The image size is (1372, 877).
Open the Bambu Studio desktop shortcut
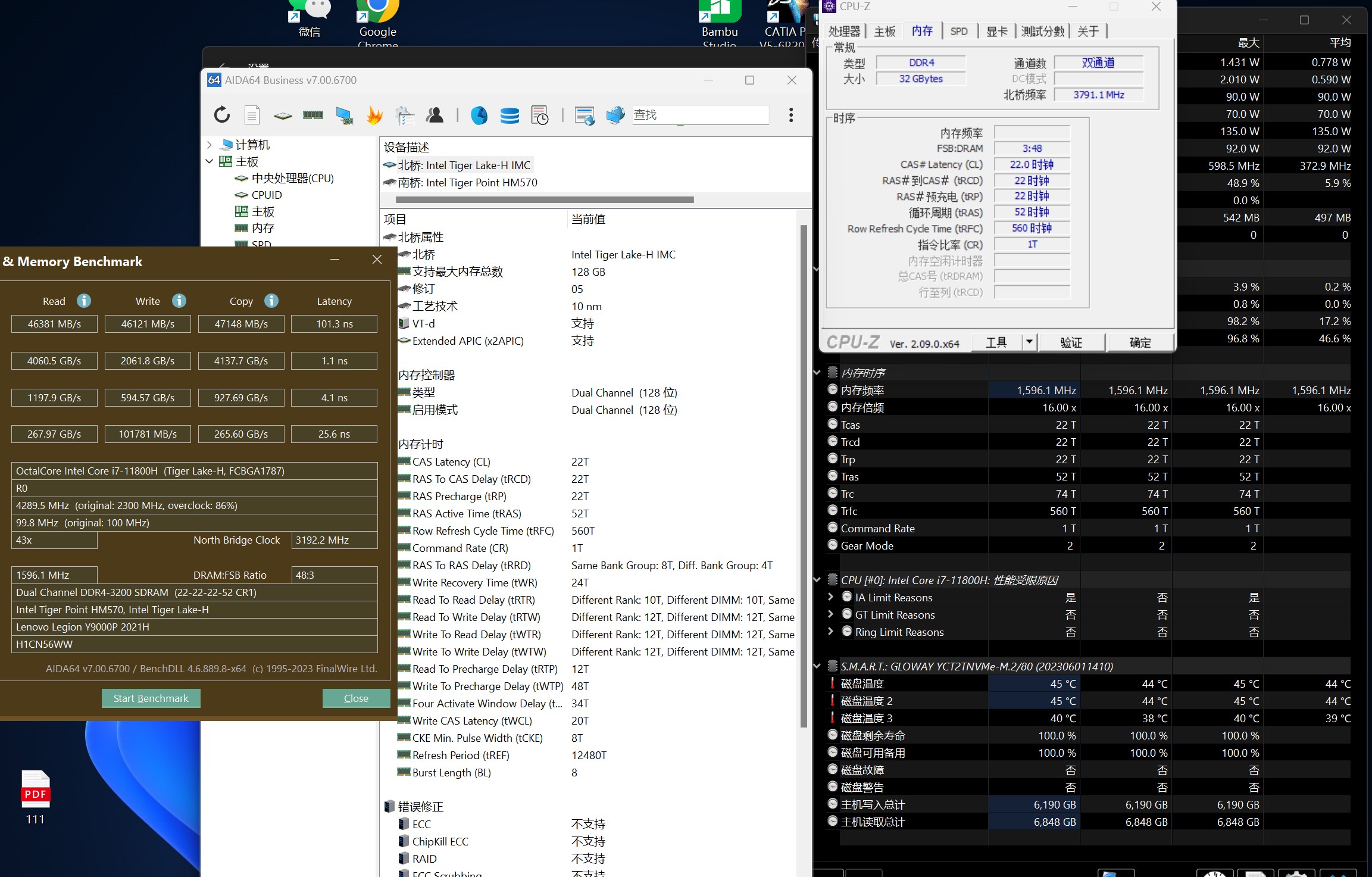[x=720, y=24]
